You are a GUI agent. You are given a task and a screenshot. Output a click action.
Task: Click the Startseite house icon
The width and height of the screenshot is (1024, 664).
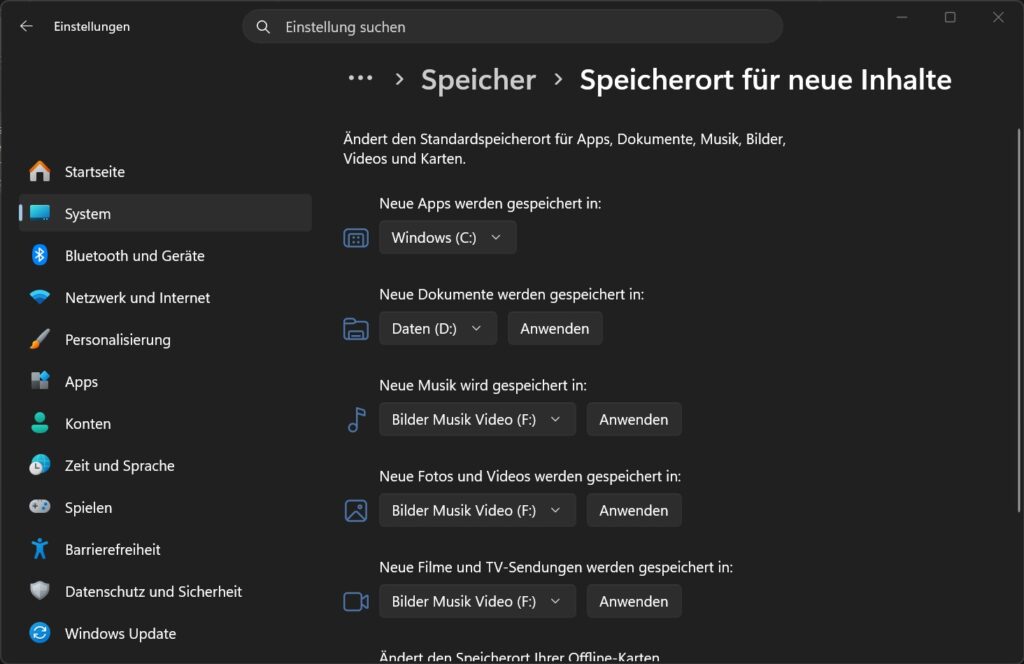coord(40,171)
